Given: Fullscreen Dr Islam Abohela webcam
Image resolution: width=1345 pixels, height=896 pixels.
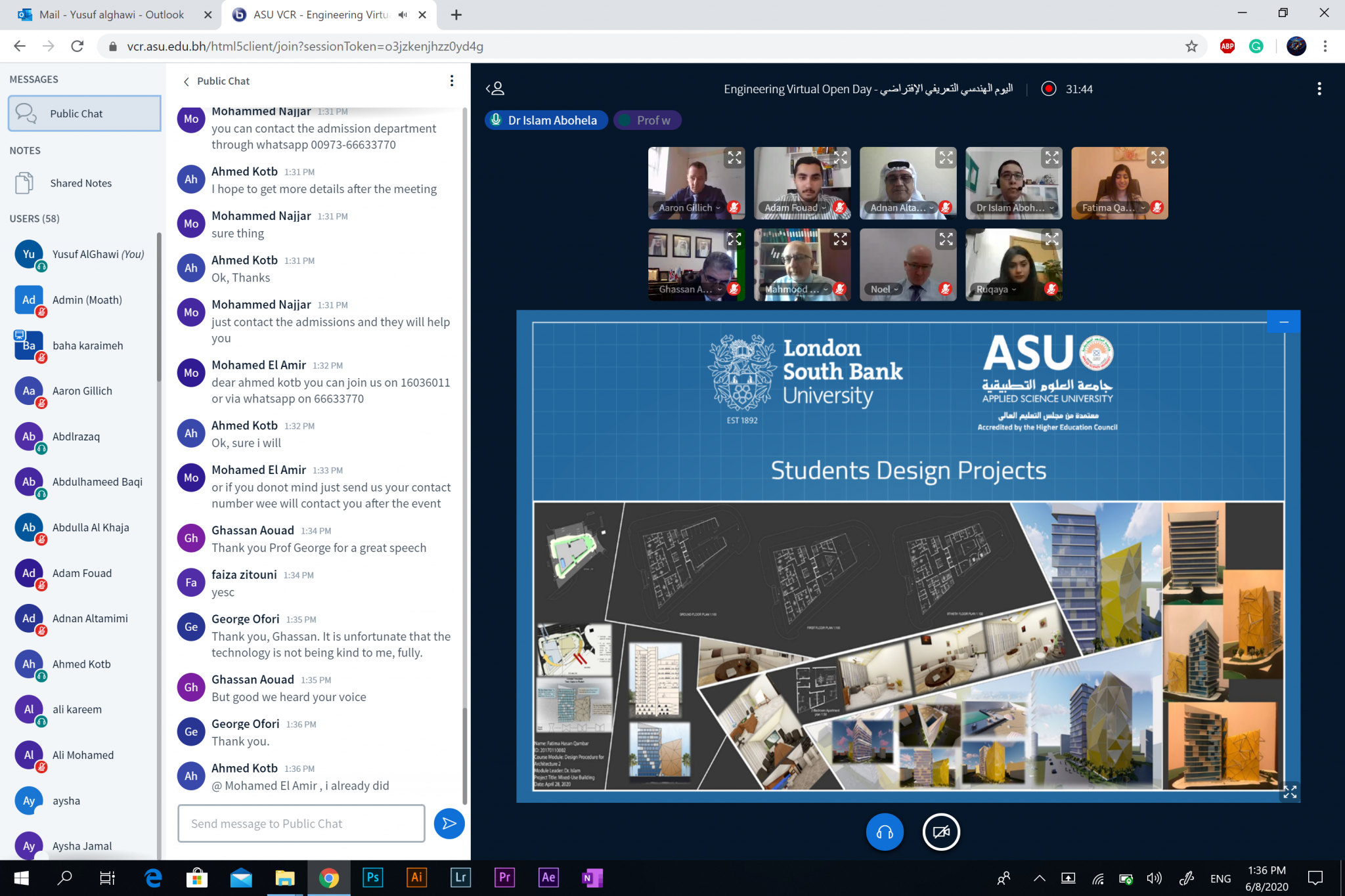Looking at the screenshot, I should coord(1051,158).
